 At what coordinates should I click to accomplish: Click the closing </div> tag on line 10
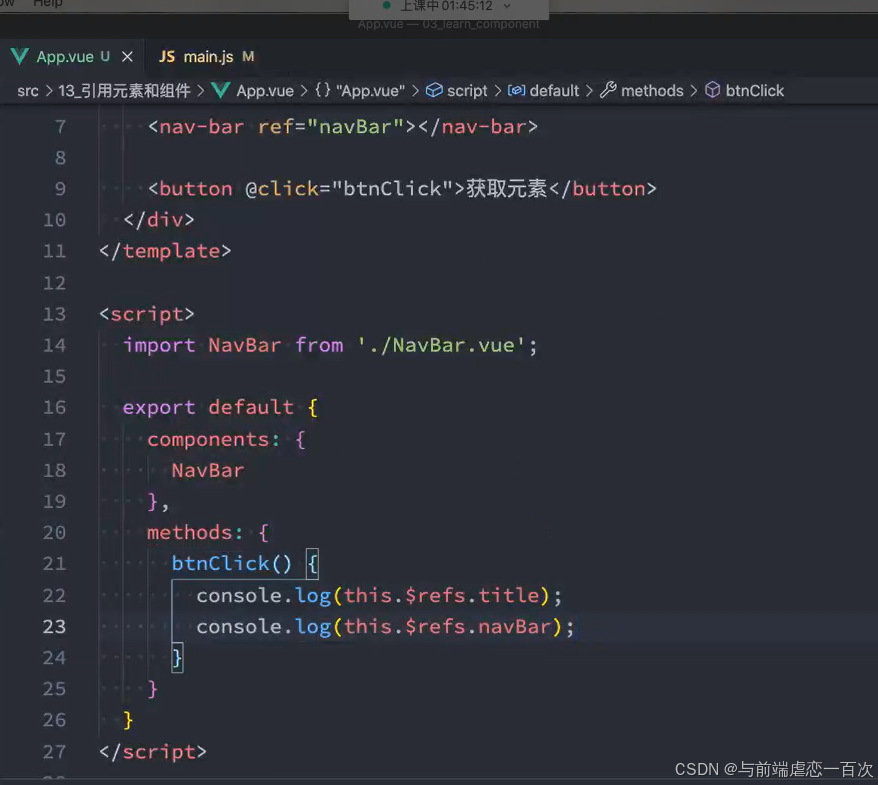tap(159, 220)
